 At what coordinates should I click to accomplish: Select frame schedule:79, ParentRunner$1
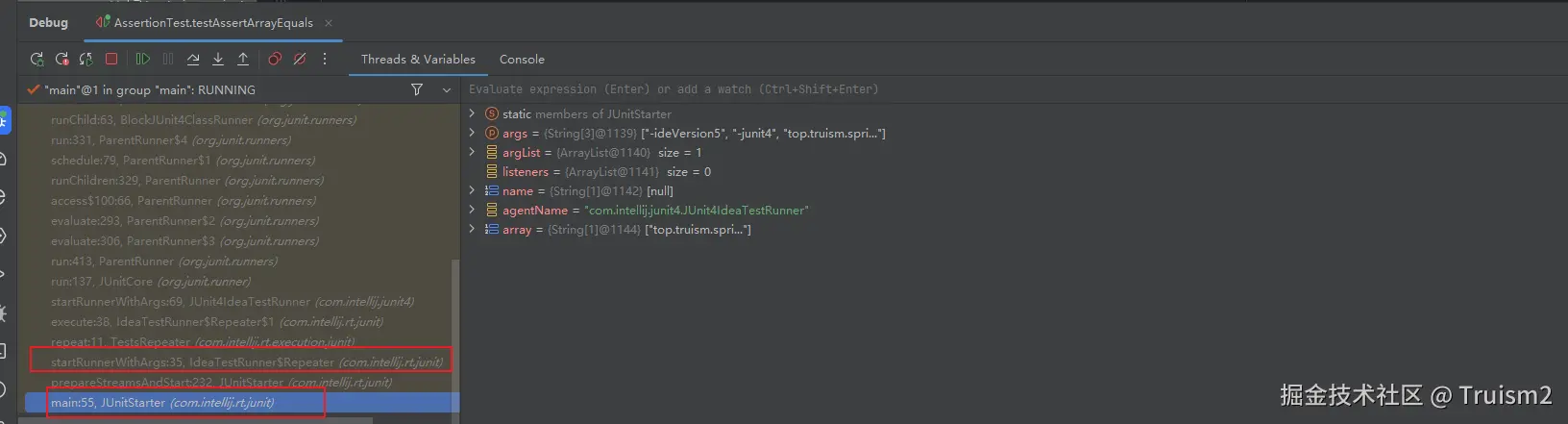coord(240,161)
